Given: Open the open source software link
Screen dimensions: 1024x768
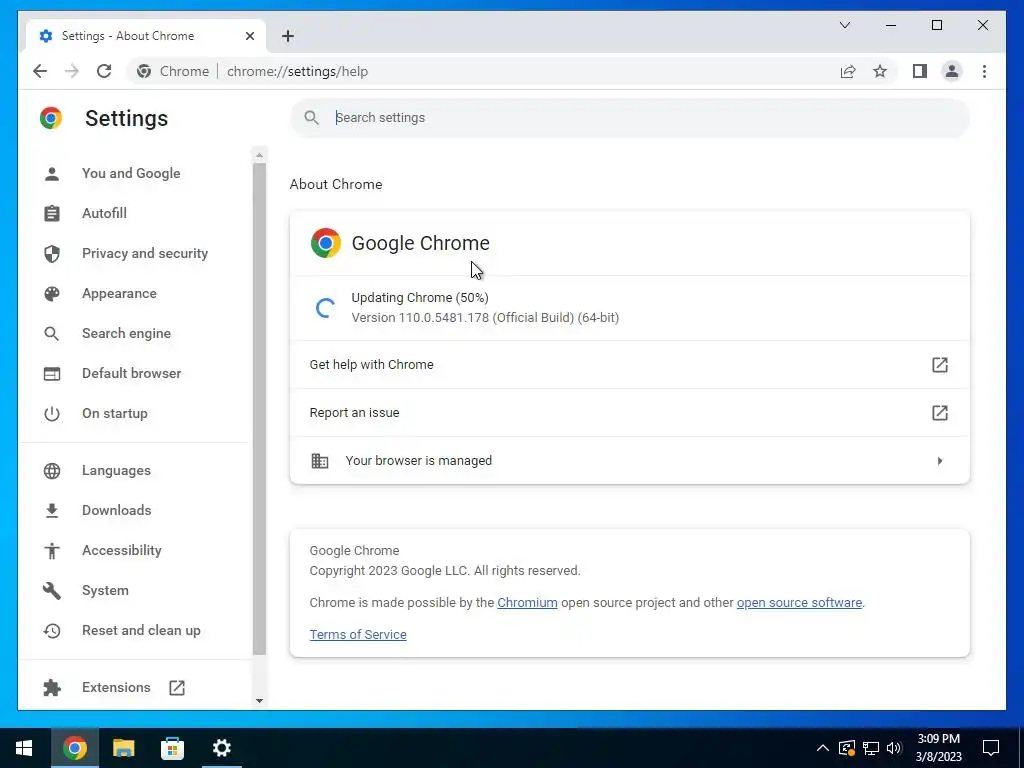Looking at the screenshot, I should 799,603.
